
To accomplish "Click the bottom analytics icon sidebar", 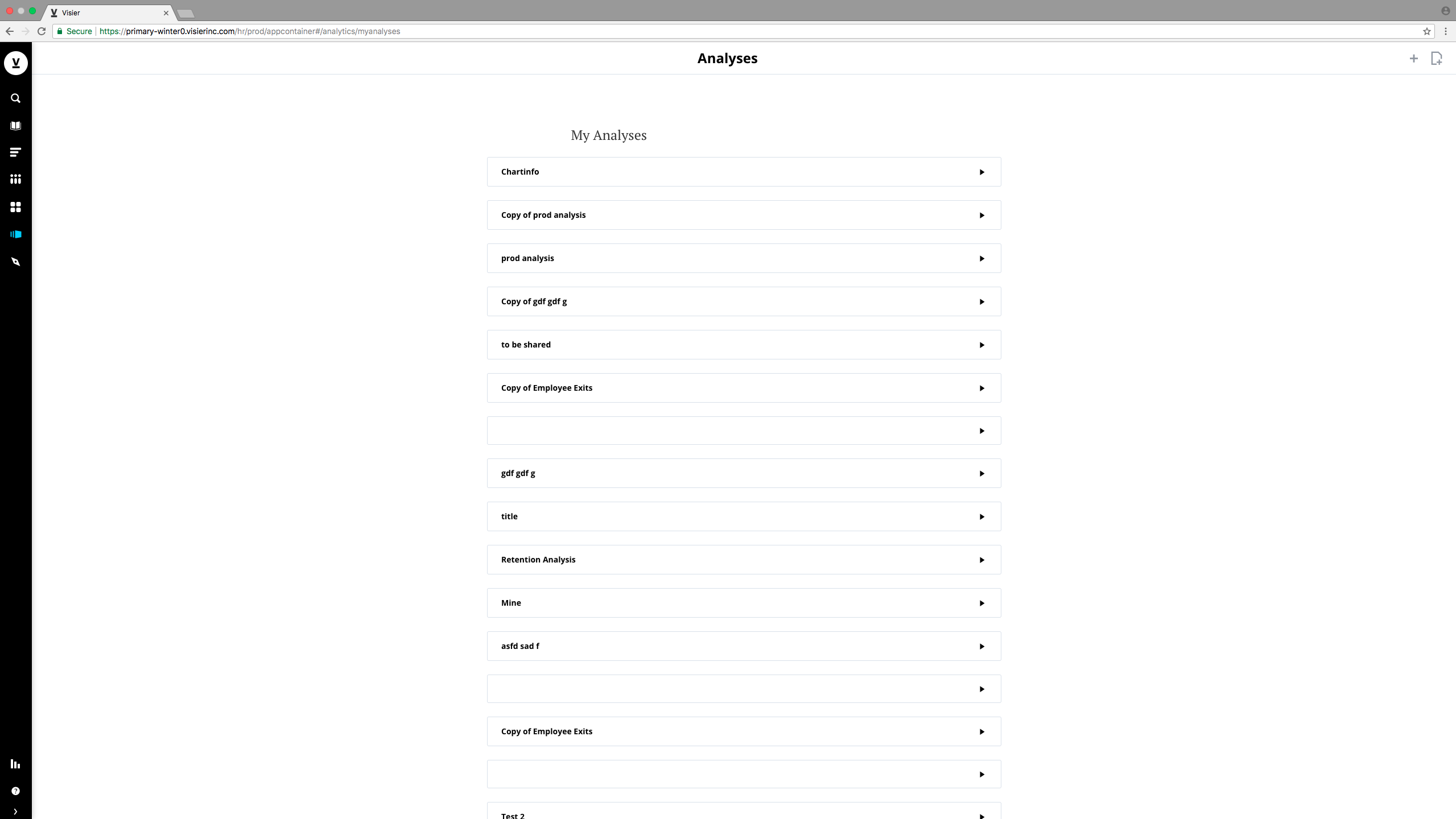I will pos(15,763).
